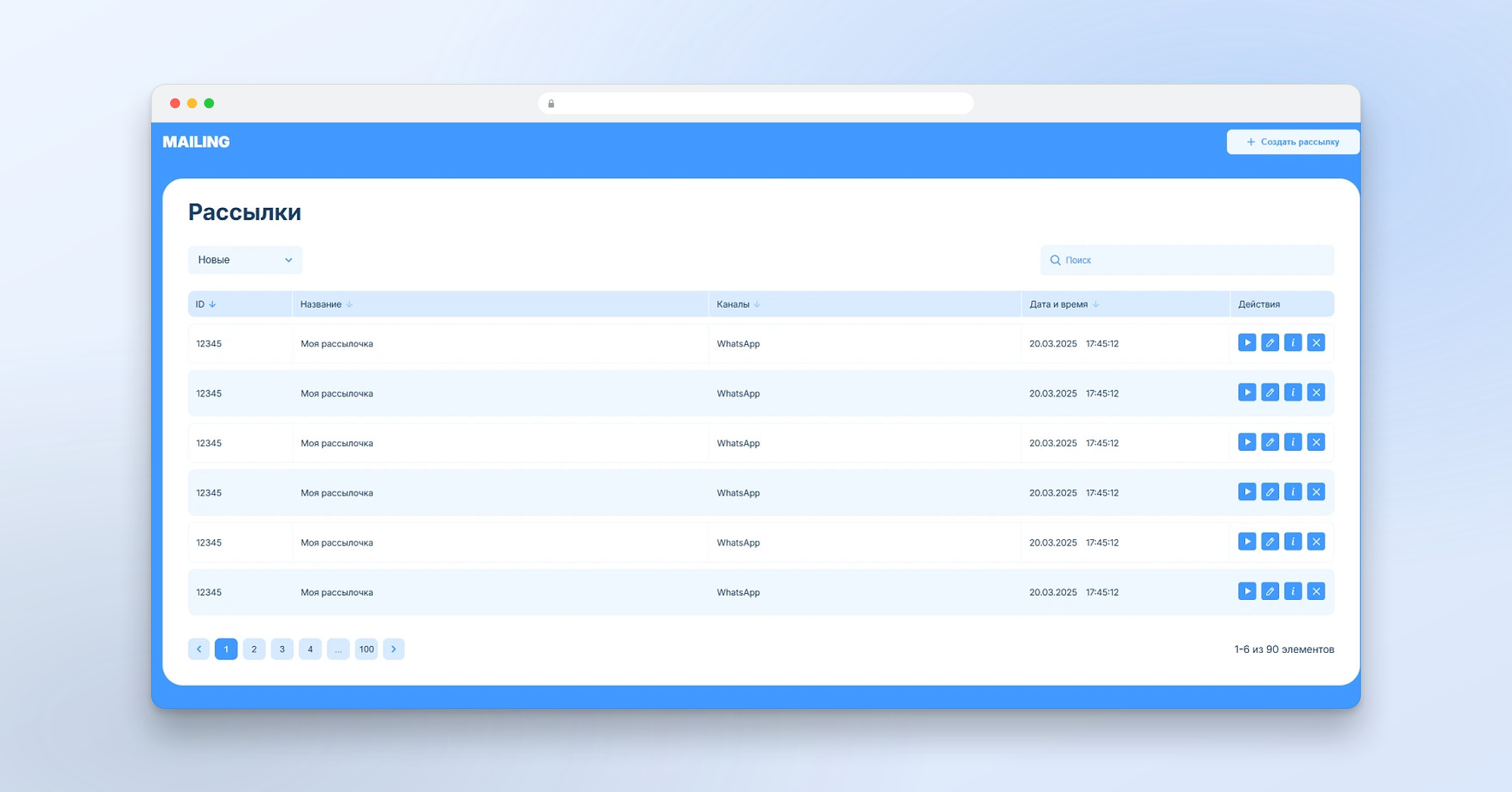Click the Рассылки page heading
The width and height of the screenshot is (1512, 792).
coord(244,212)
